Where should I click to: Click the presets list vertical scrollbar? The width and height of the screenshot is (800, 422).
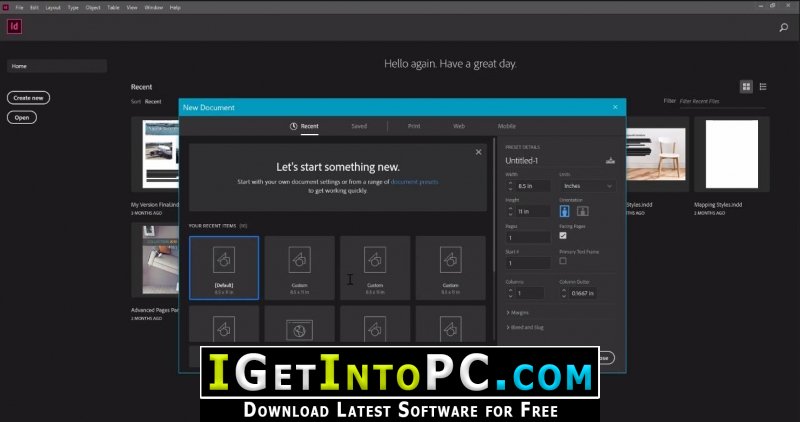coord(493,204)
